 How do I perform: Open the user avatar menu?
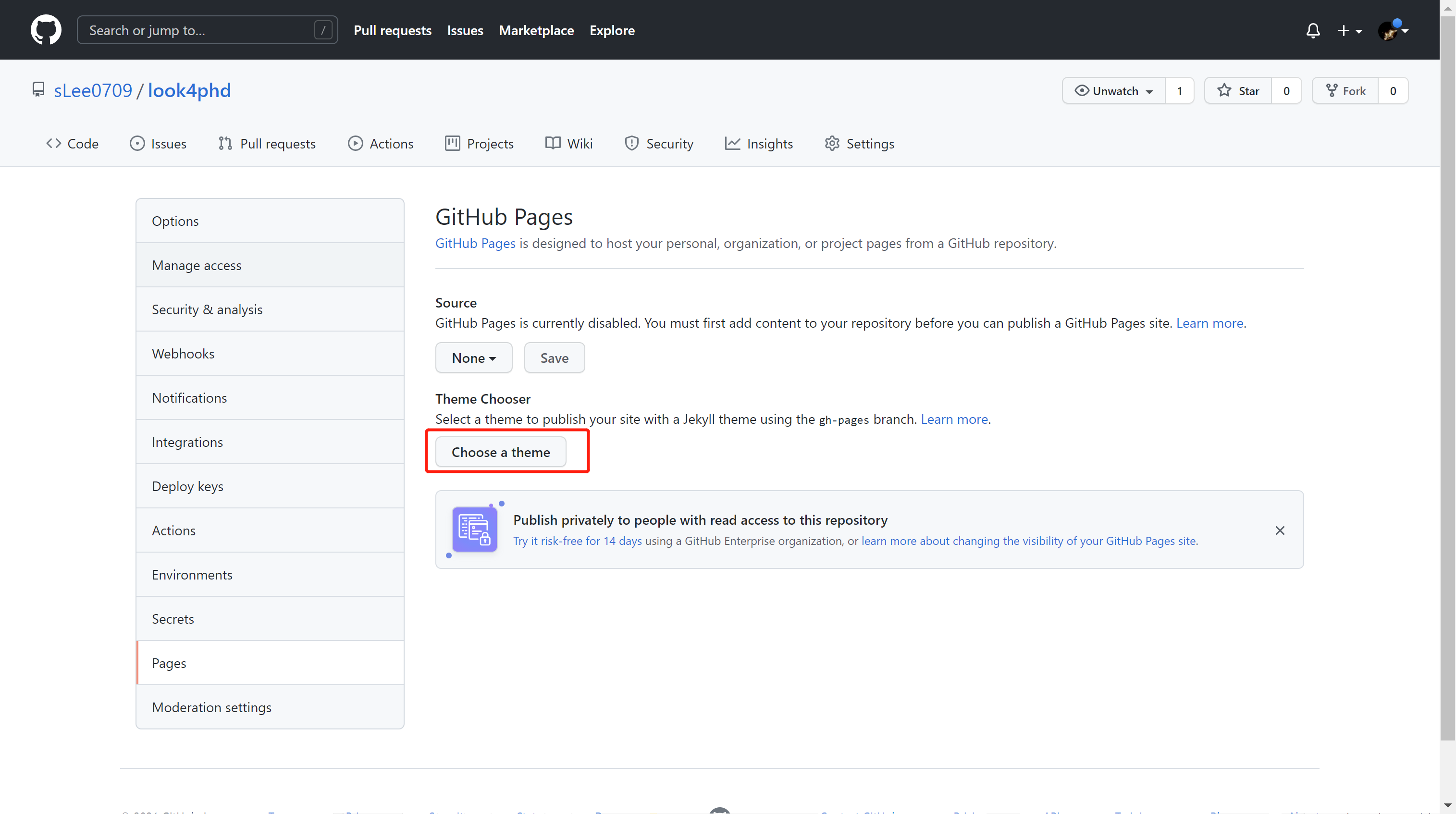click(1393, 31)
